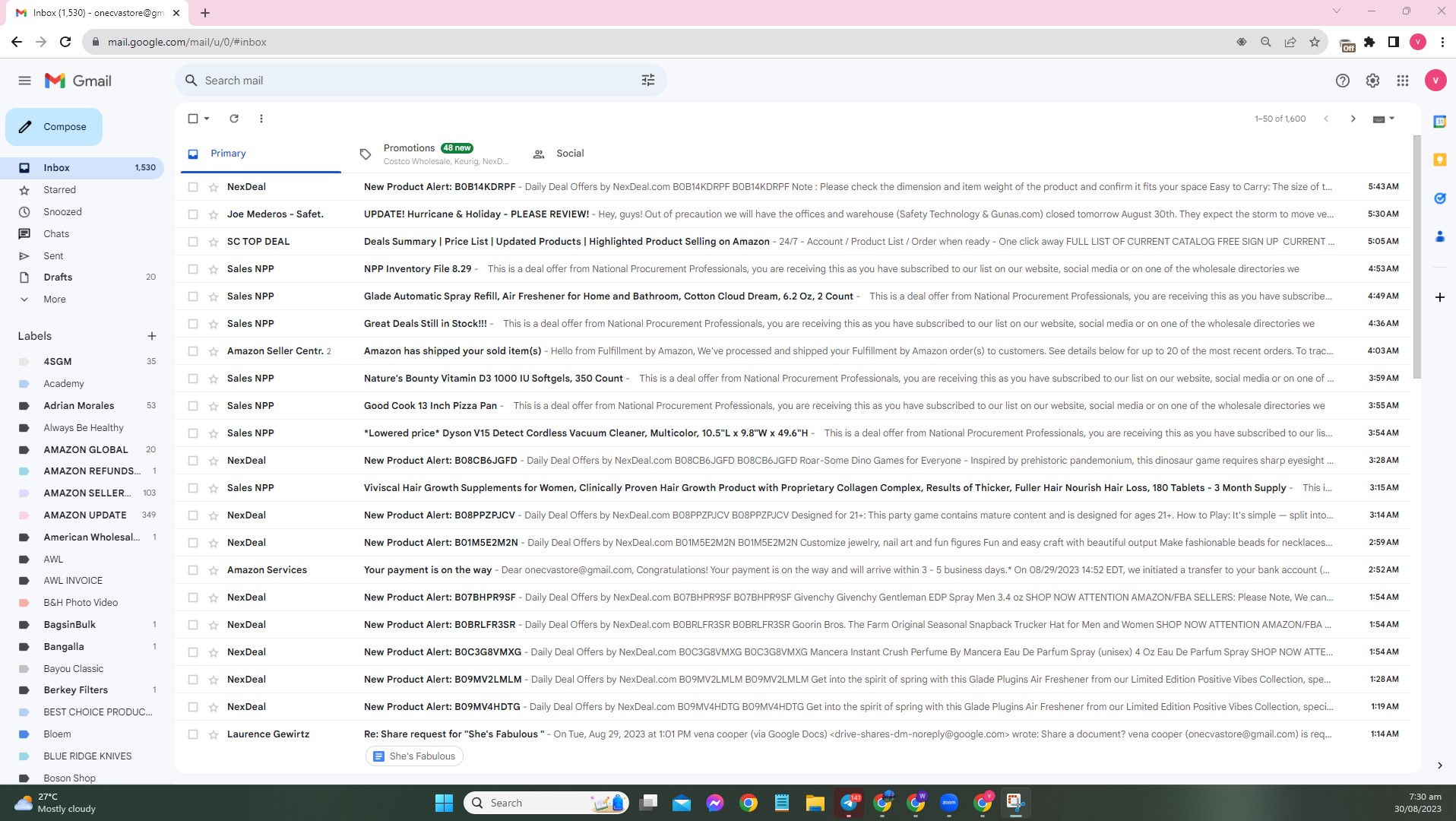
Task: Open the She's Fabulous attachment chip
Action: (414, 756)
